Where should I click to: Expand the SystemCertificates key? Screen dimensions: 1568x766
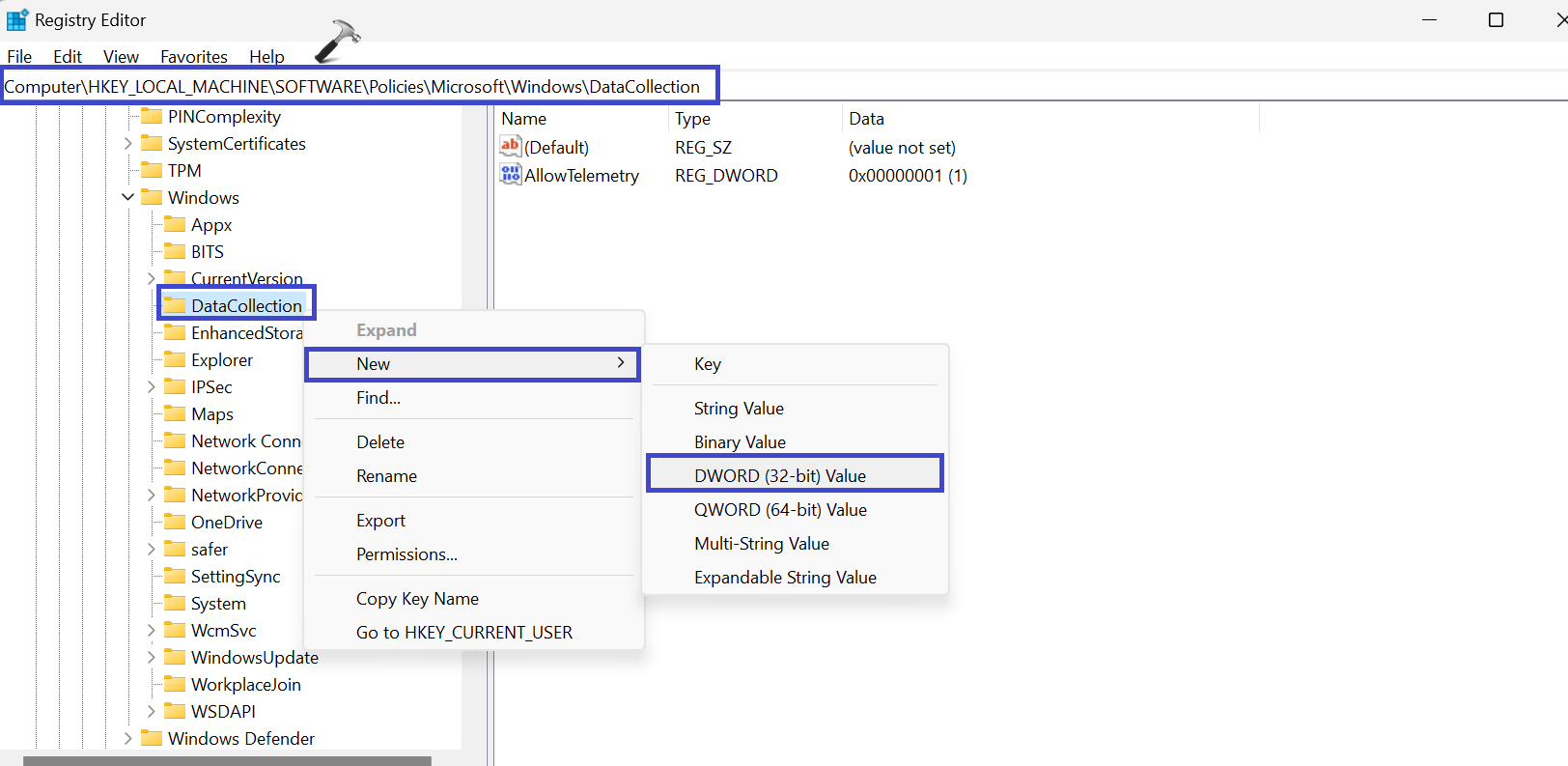click(127, 144)
